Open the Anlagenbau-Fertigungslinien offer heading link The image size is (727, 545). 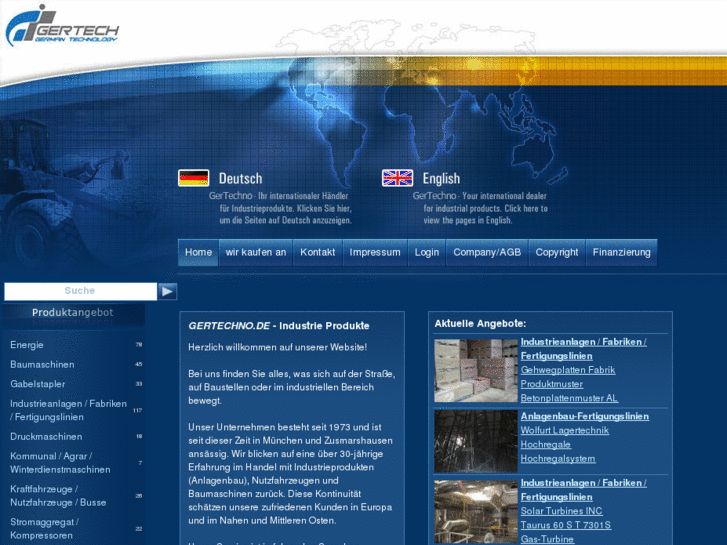585,416
